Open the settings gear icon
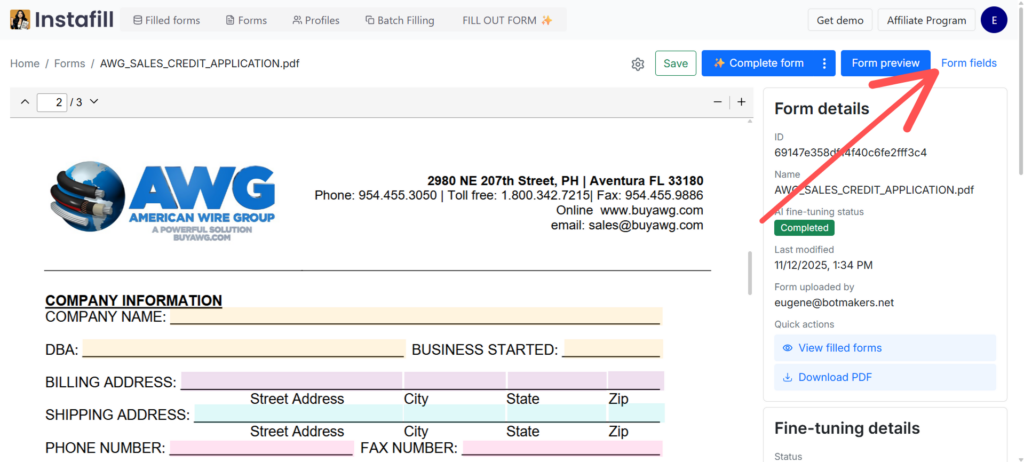The image size is (1024, 462). point(638,64)
